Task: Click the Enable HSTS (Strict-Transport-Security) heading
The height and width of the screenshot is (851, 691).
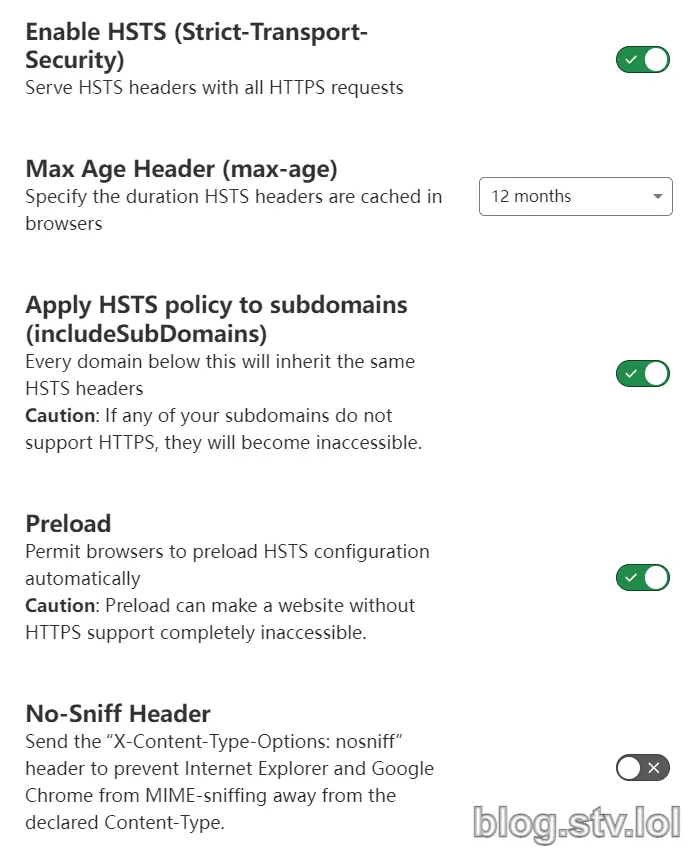Action: coord(196,46)
